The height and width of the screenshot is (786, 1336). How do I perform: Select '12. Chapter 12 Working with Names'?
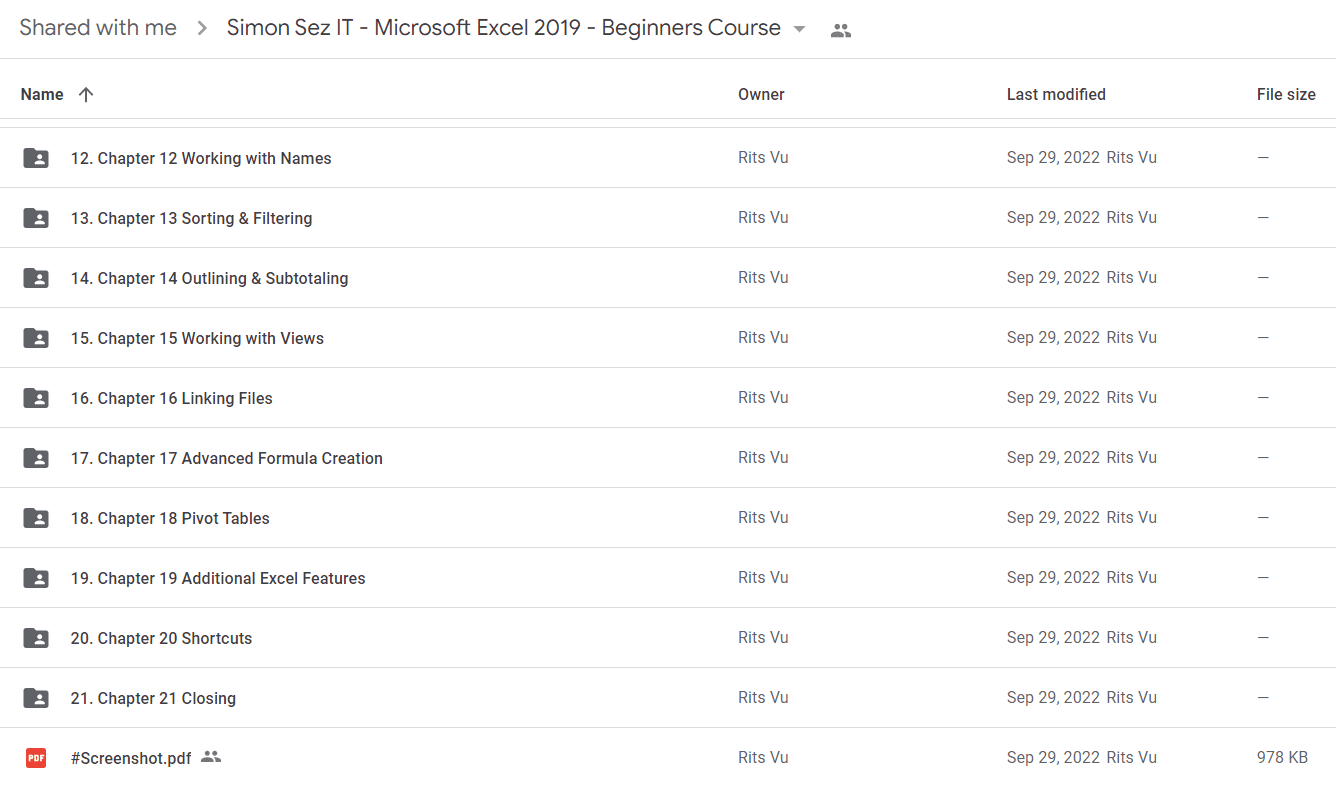(x=201, y=158)
